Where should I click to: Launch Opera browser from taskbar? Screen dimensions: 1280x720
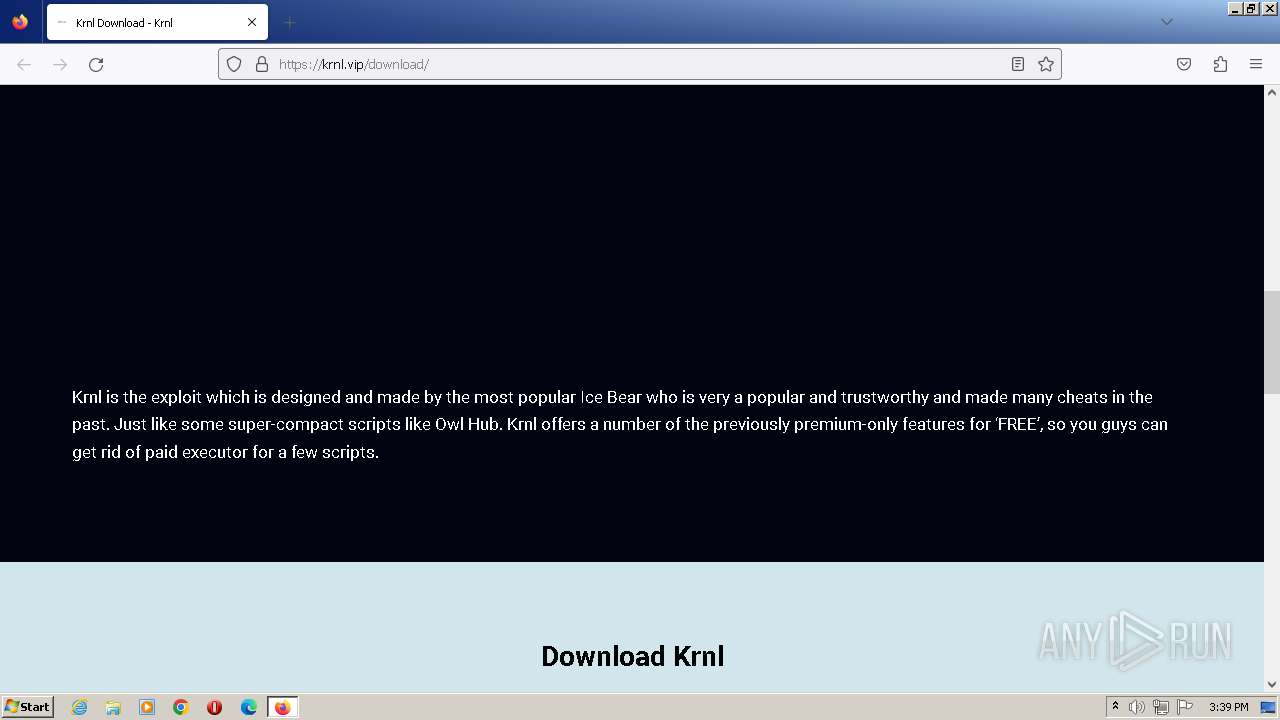(x=214, y=707)
